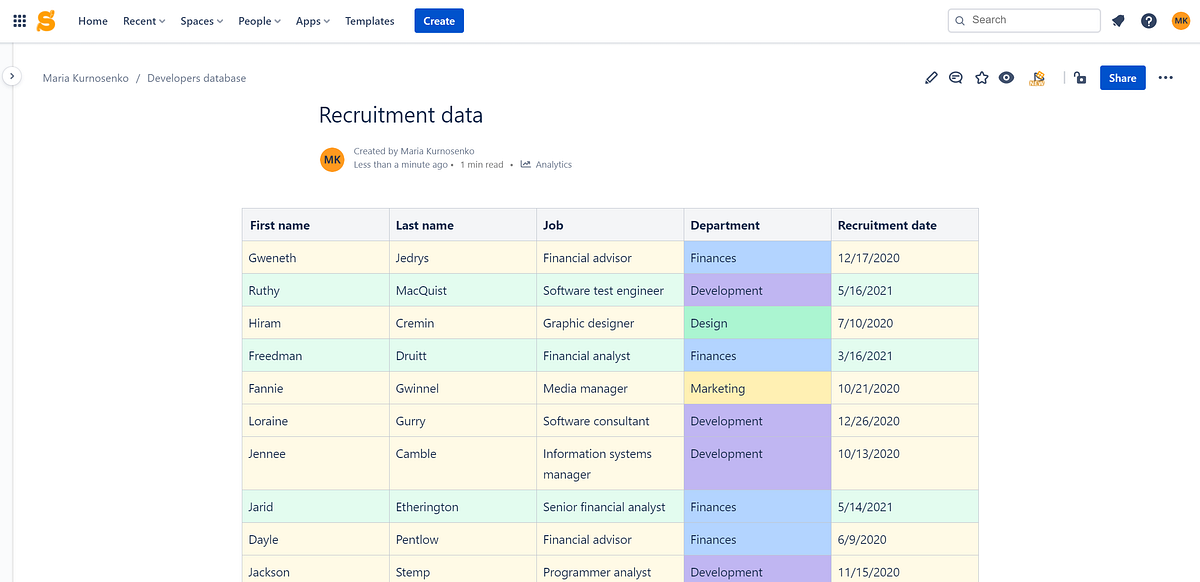Open more page actions with the ellipsis
The height and width of the screenshot is (582, 1200).
(1165, 77)
